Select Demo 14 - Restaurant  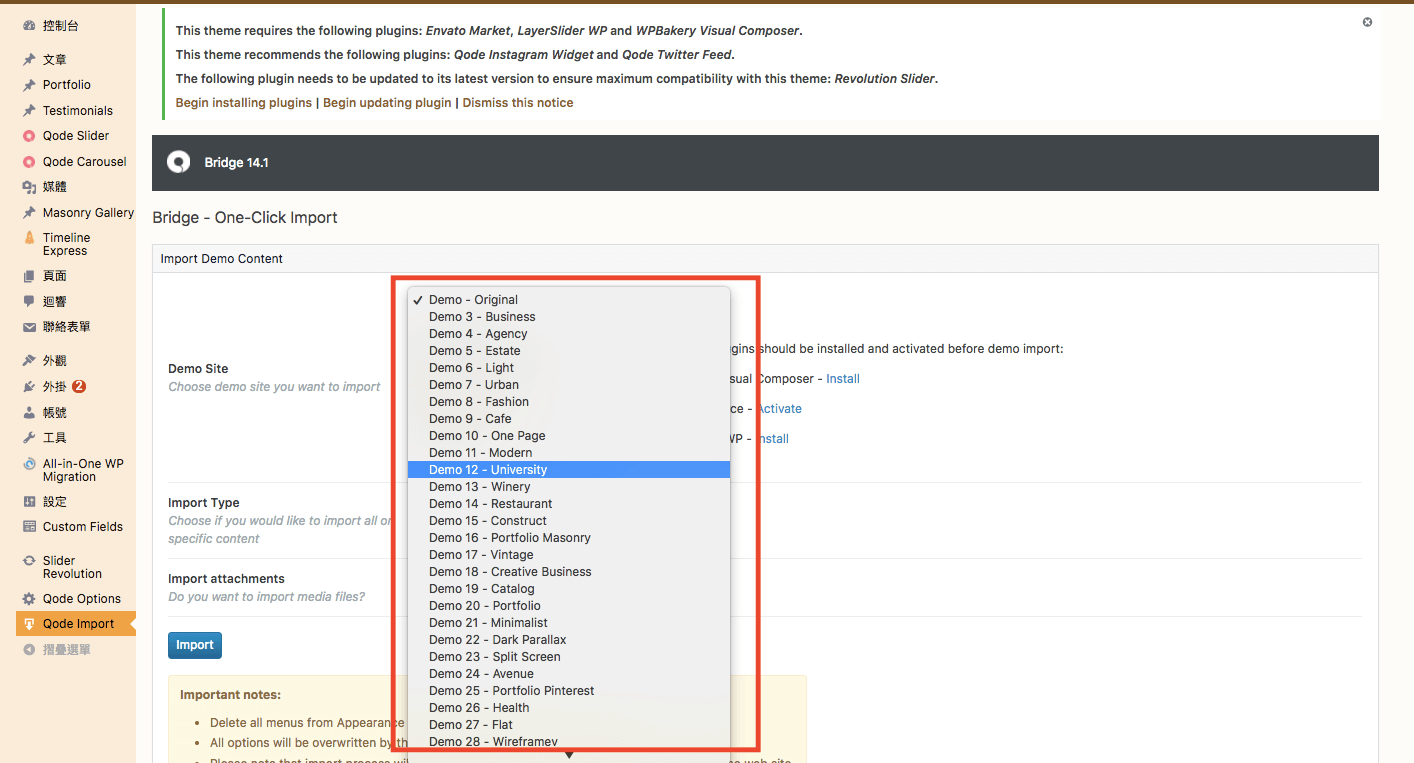pyautogui.click(x=568, y=504)
